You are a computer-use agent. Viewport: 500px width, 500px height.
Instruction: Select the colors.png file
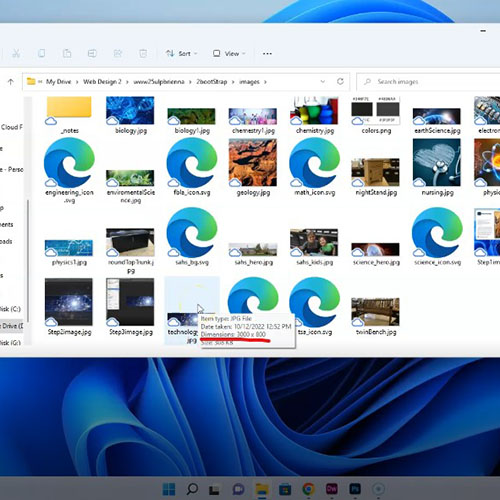pos(376,115)
